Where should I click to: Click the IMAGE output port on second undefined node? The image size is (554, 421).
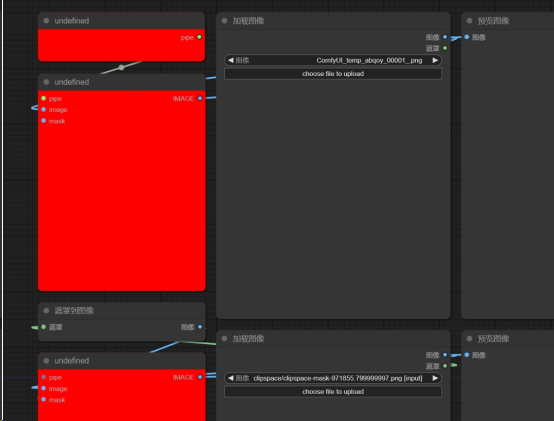pos(200,98)
